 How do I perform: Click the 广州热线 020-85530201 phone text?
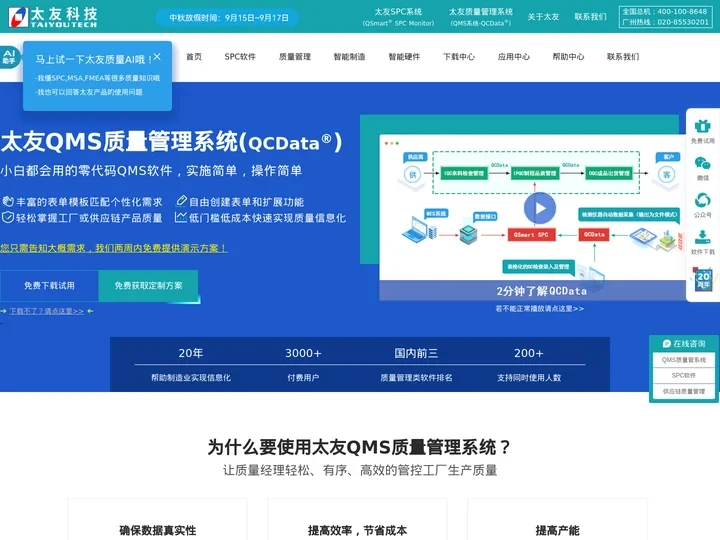click(x=665, y=22)
